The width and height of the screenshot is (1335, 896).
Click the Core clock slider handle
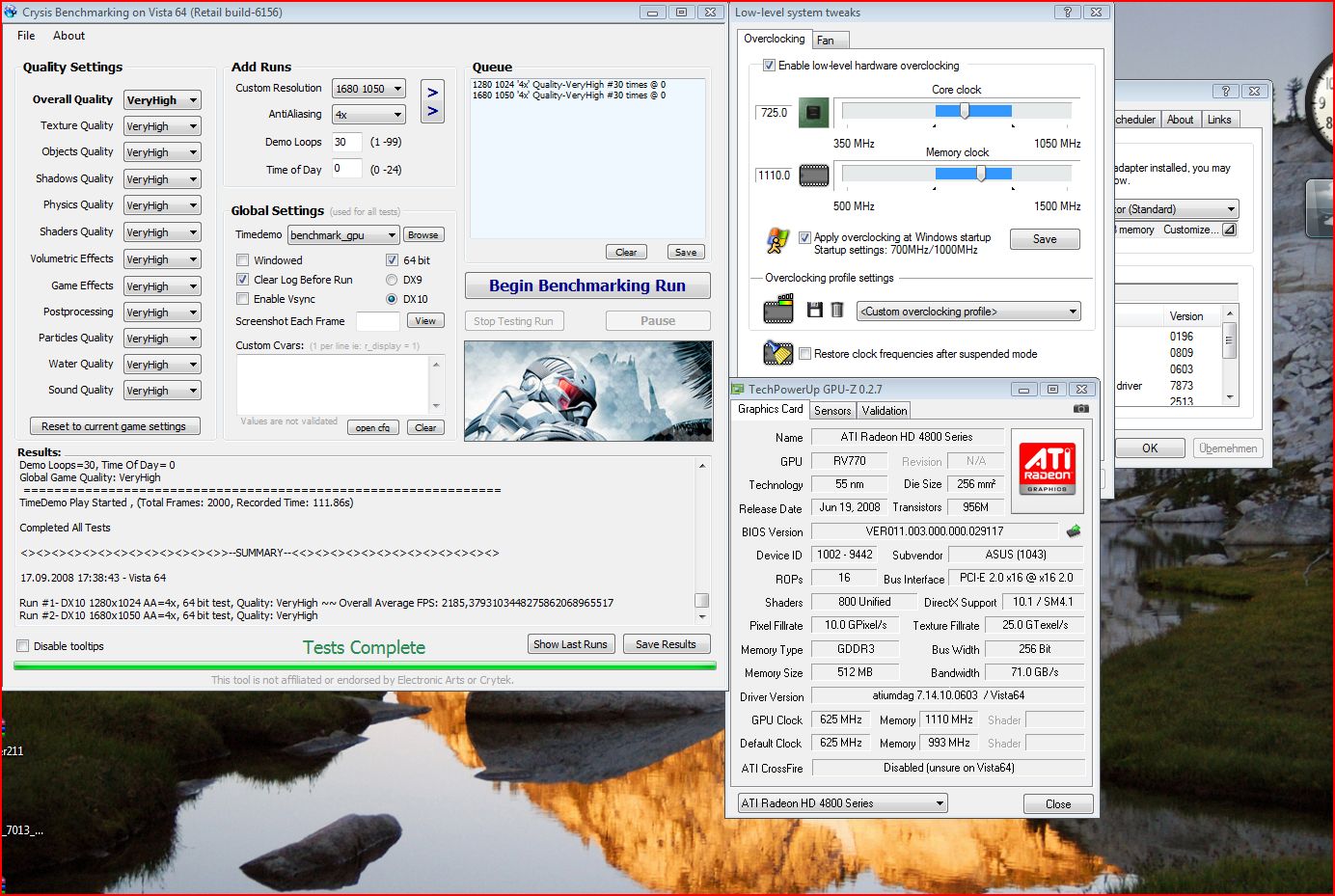965,112
